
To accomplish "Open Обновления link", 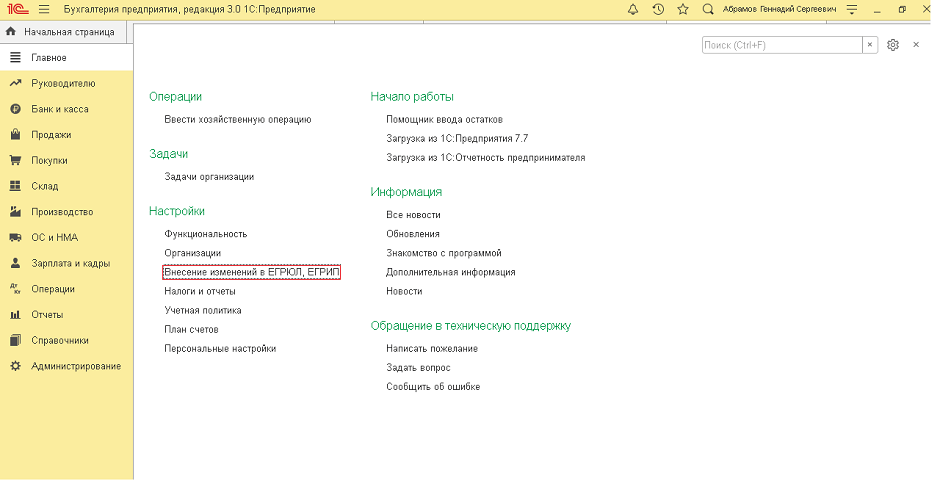I will point(412,235).
